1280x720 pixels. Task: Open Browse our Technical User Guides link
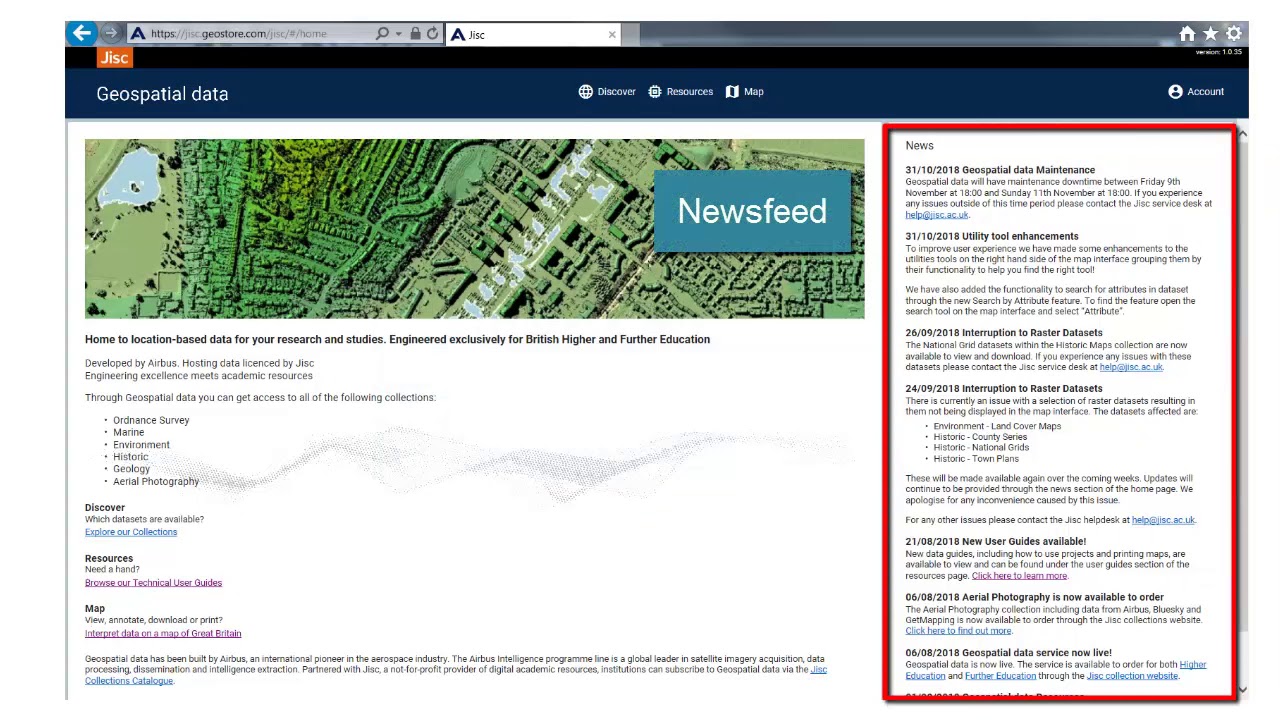click(x=153, y=583)
